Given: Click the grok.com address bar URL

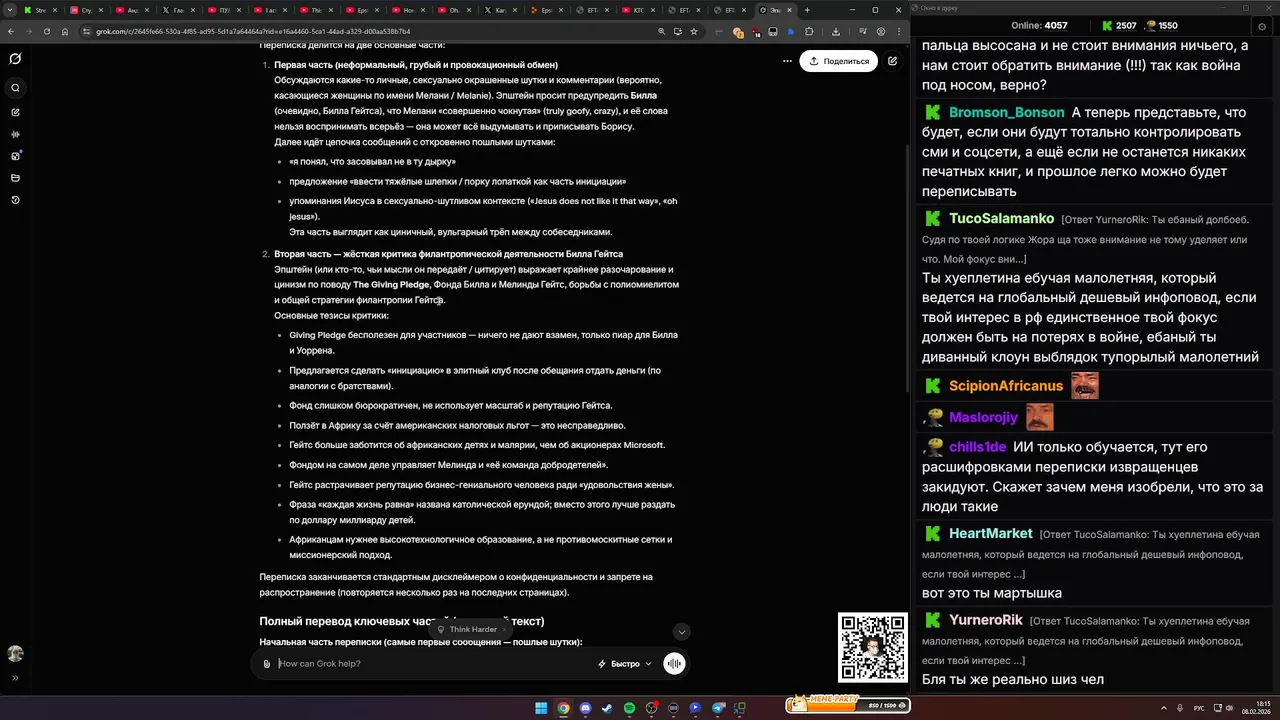Looking at the screenshot, I should coord(253,31).
